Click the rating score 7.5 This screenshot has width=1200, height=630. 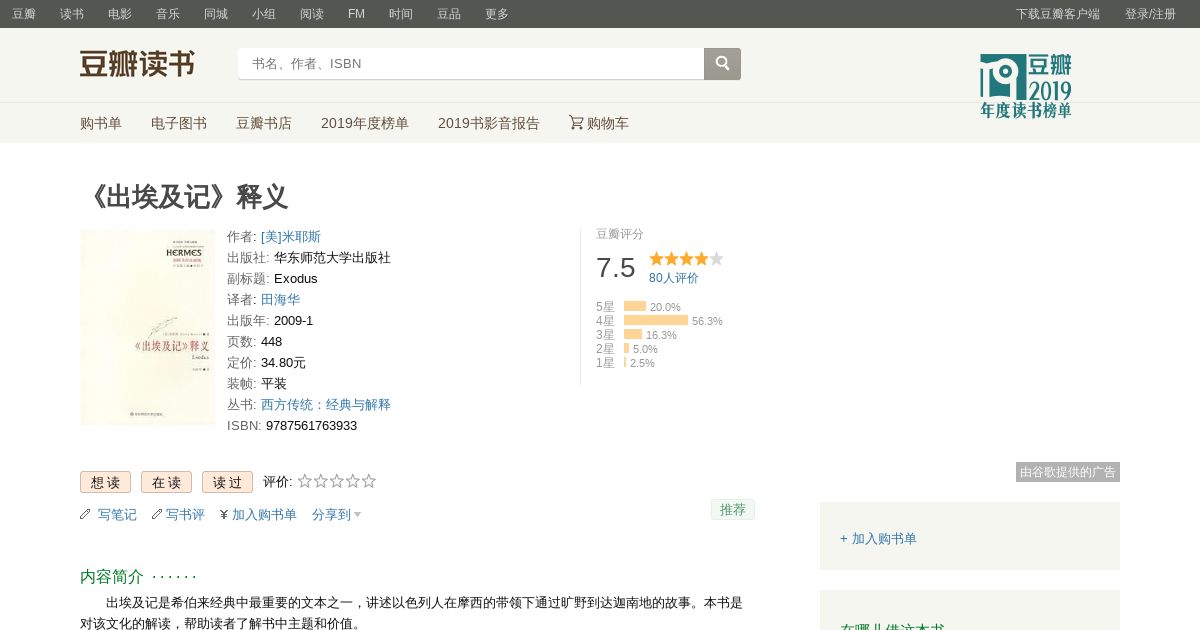pos(616,268)
